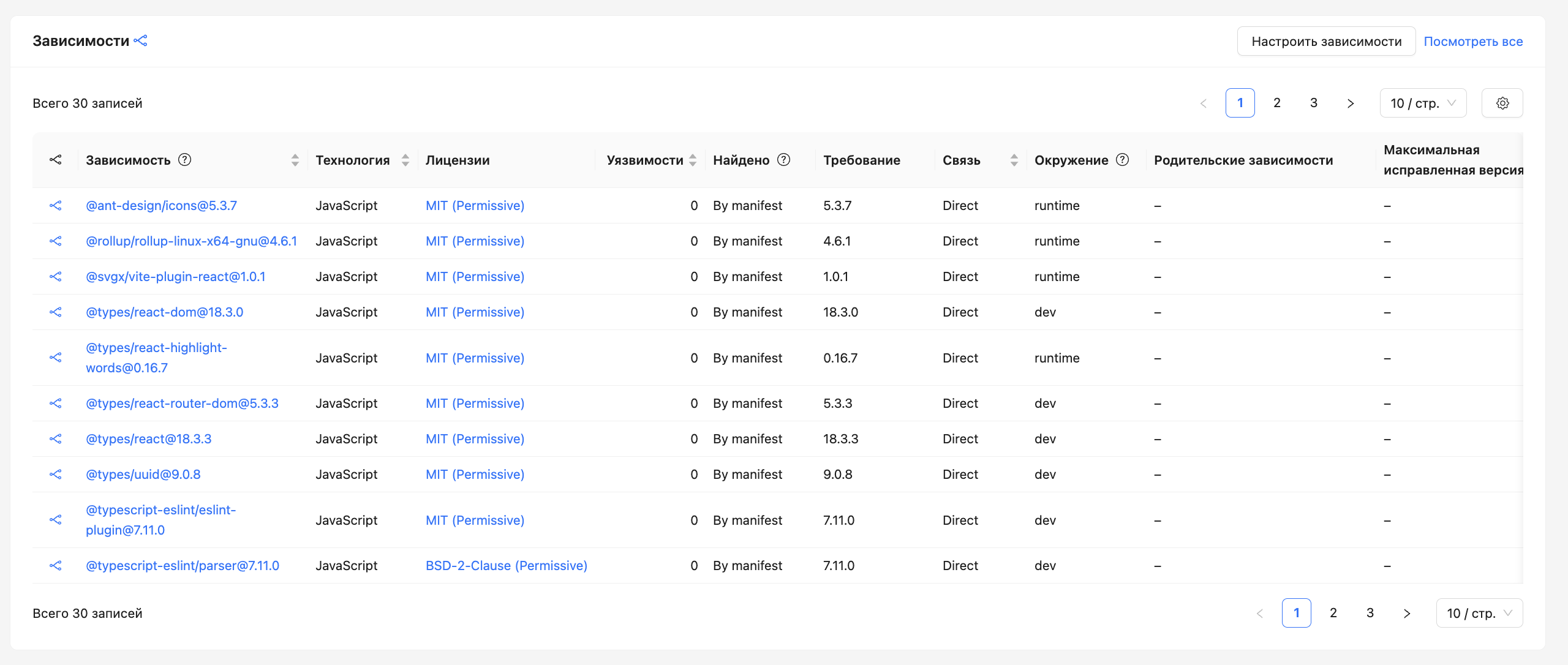1568x665 pixels.
Task: Open dependency graph for @types/react@18.3.3 row
Action: [56, 439]
